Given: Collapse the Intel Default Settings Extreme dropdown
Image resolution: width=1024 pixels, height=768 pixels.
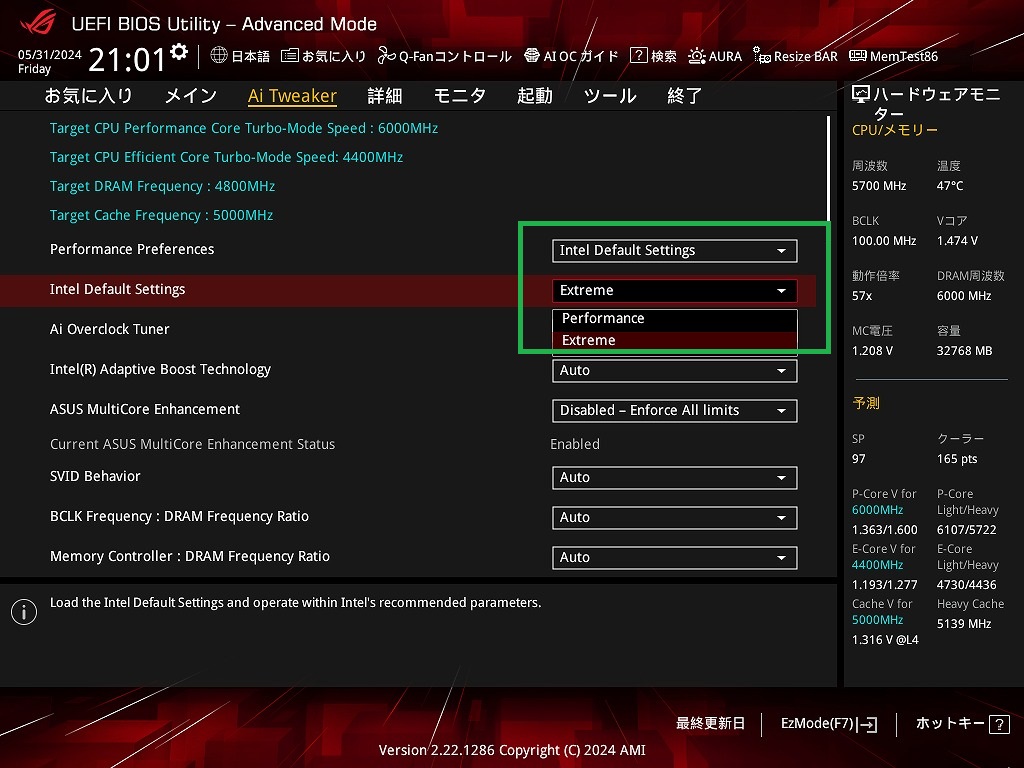Looking at the screenshot, I should click(675, 291).
